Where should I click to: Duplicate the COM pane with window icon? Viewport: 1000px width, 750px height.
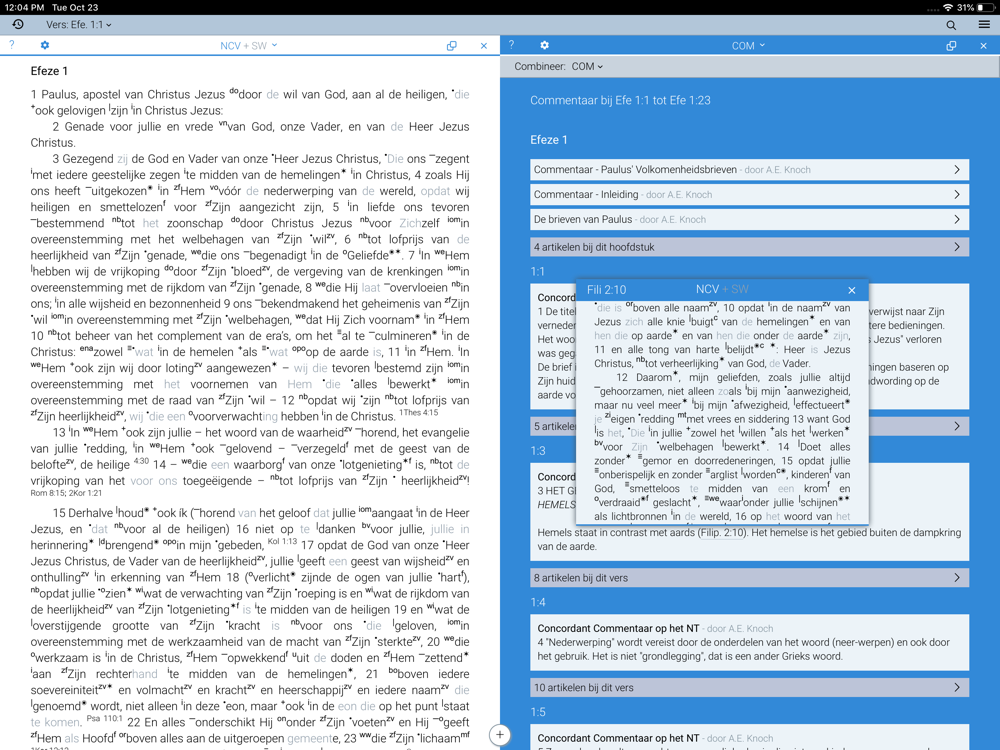pos(951,46)
